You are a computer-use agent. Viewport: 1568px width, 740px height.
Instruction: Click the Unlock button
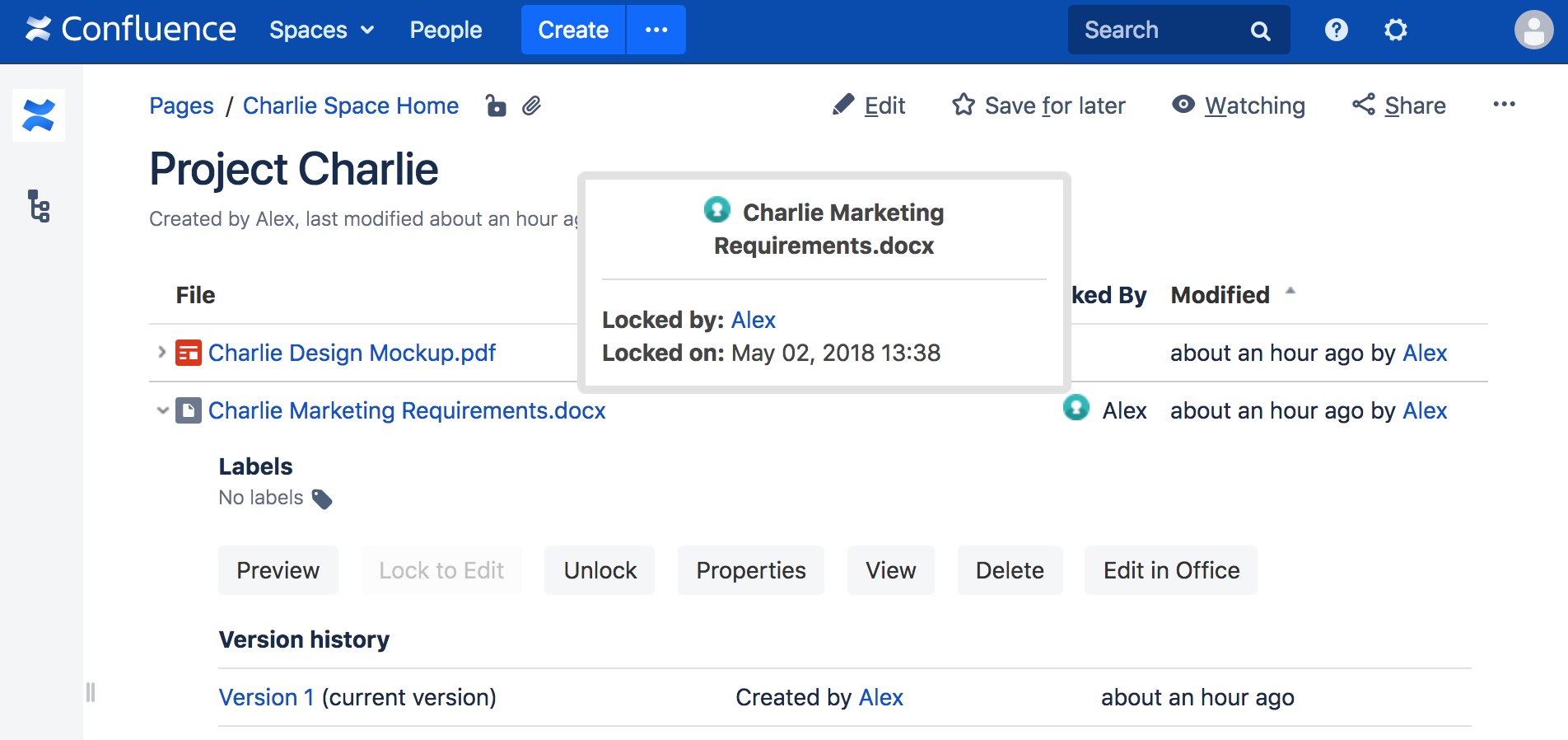coord(600,570)
